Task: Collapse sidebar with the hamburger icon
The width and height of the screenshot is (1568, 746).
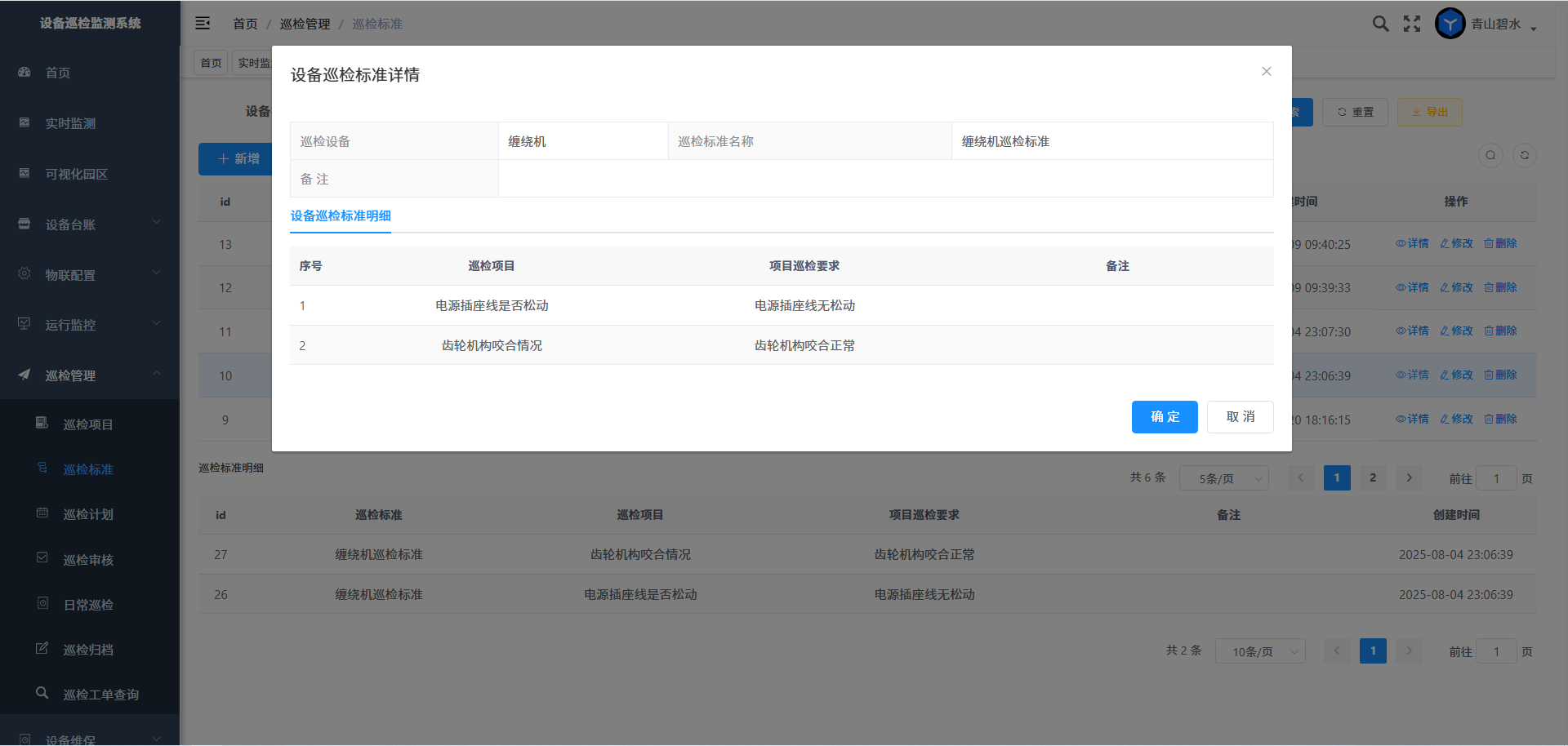Action: [203, 24]
